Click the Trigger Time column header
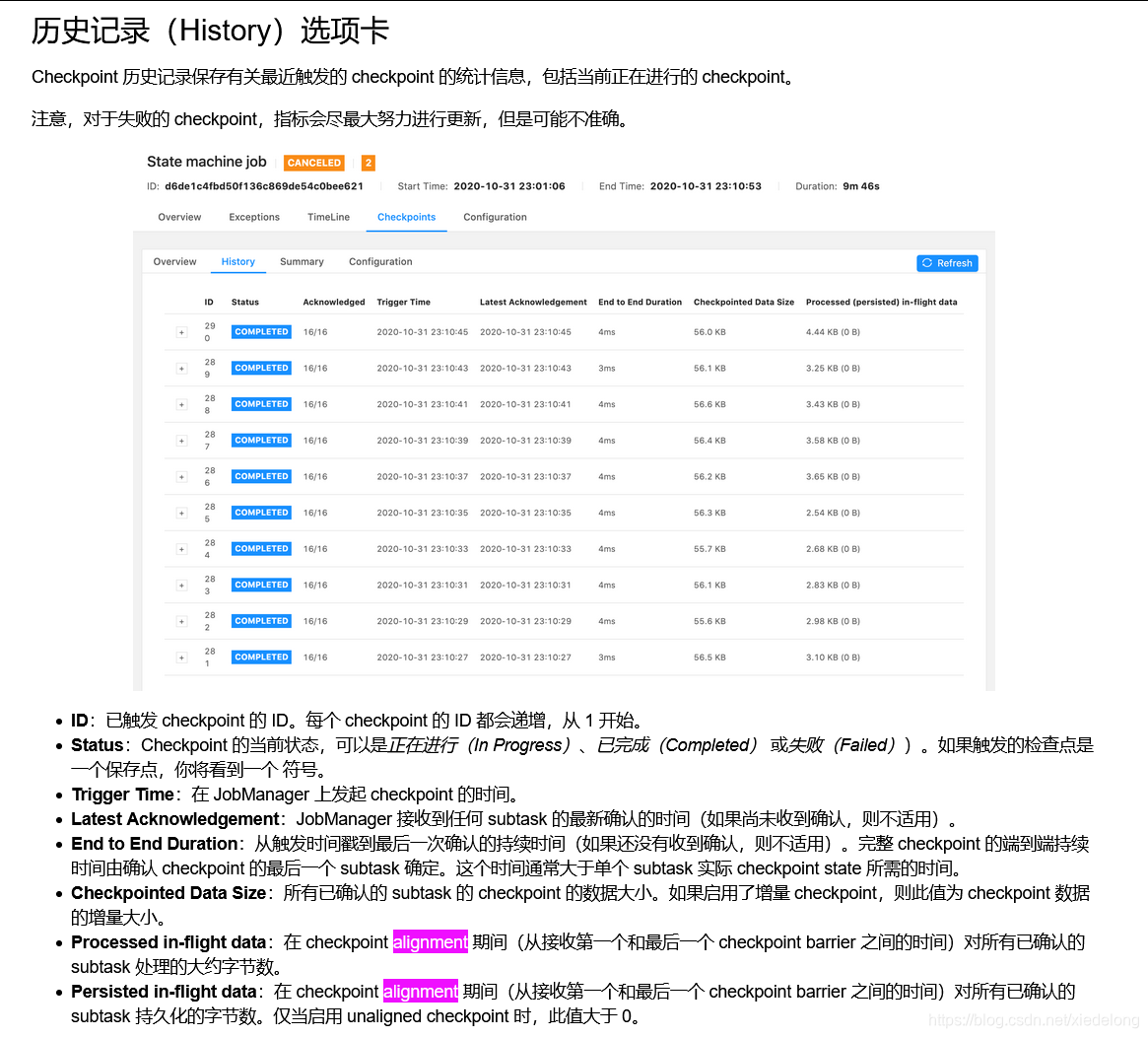This screenshot has height=1038, width=1148. [x=403, y=302]
